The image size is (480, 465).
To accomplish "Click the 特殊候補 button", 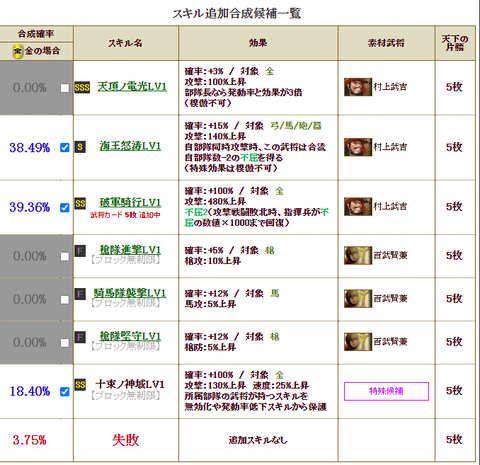I will [386, 391].
